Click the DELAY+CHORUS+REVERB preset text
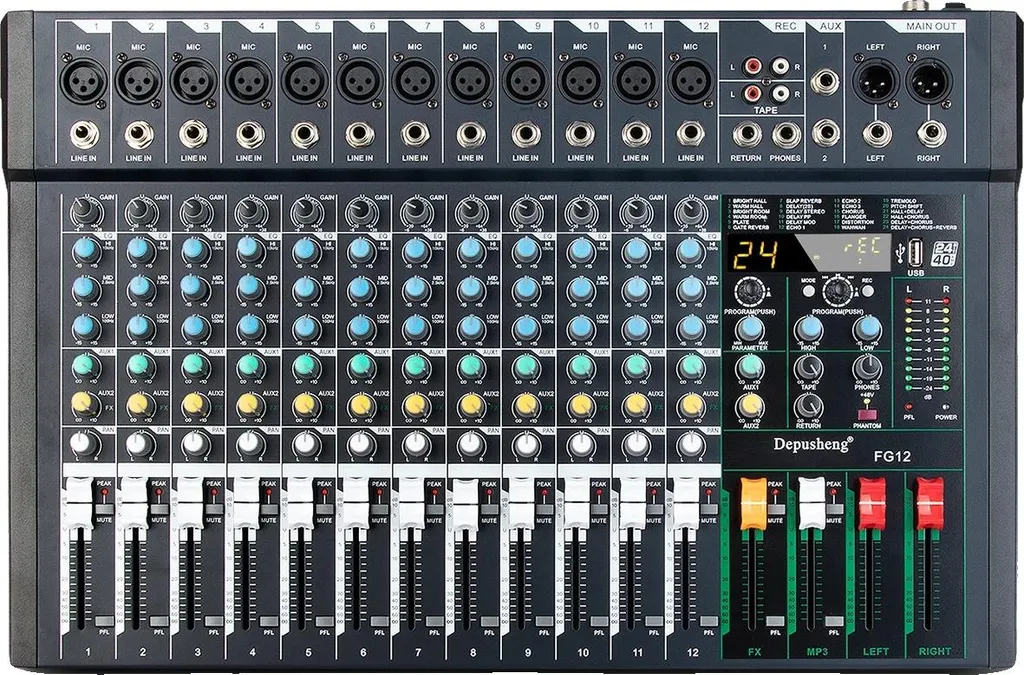This screenshot has height=675, width=1024. 923,228
